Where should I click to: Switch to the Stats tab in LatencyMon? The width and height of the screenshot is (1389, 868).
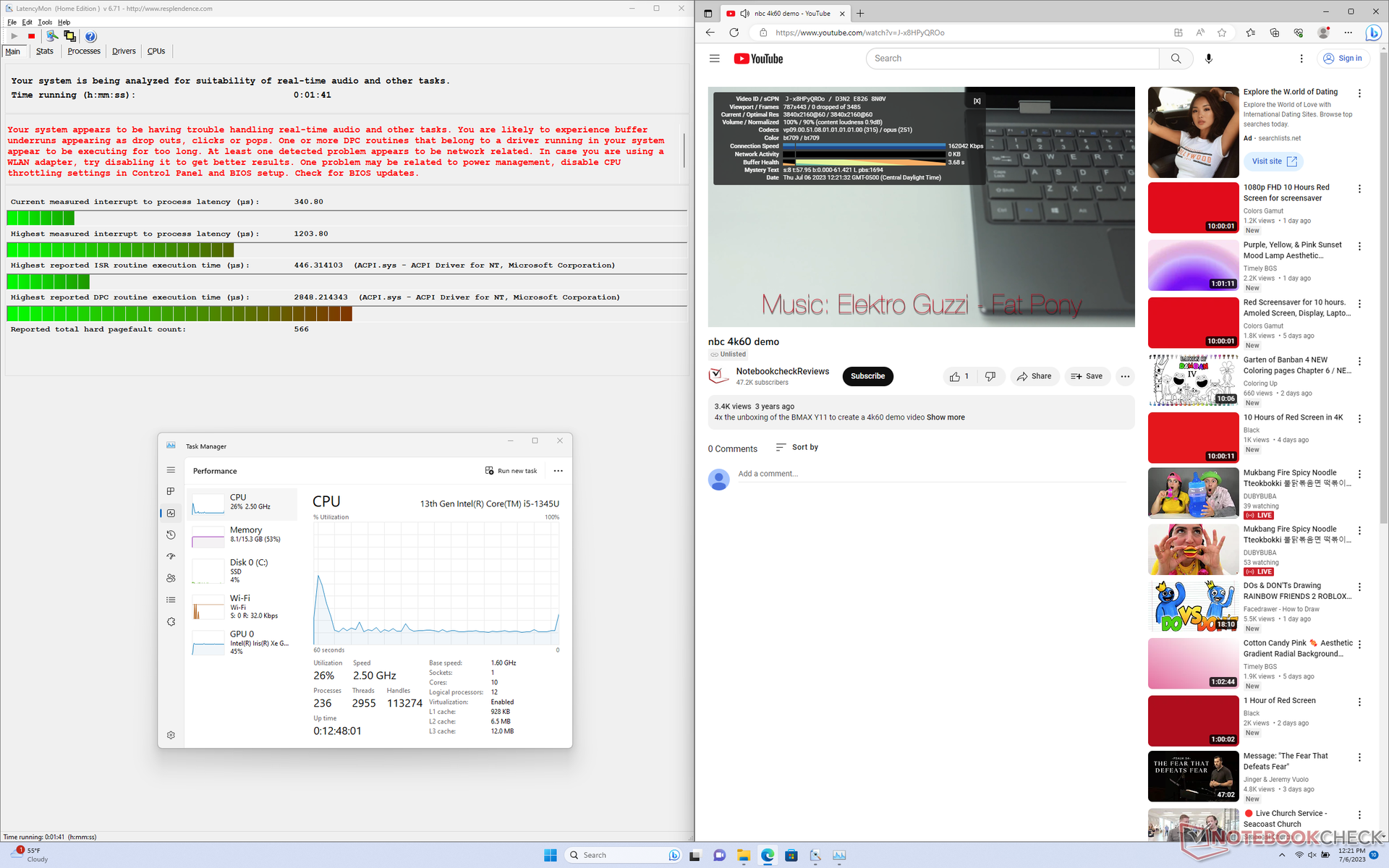[x=45, y=51]
